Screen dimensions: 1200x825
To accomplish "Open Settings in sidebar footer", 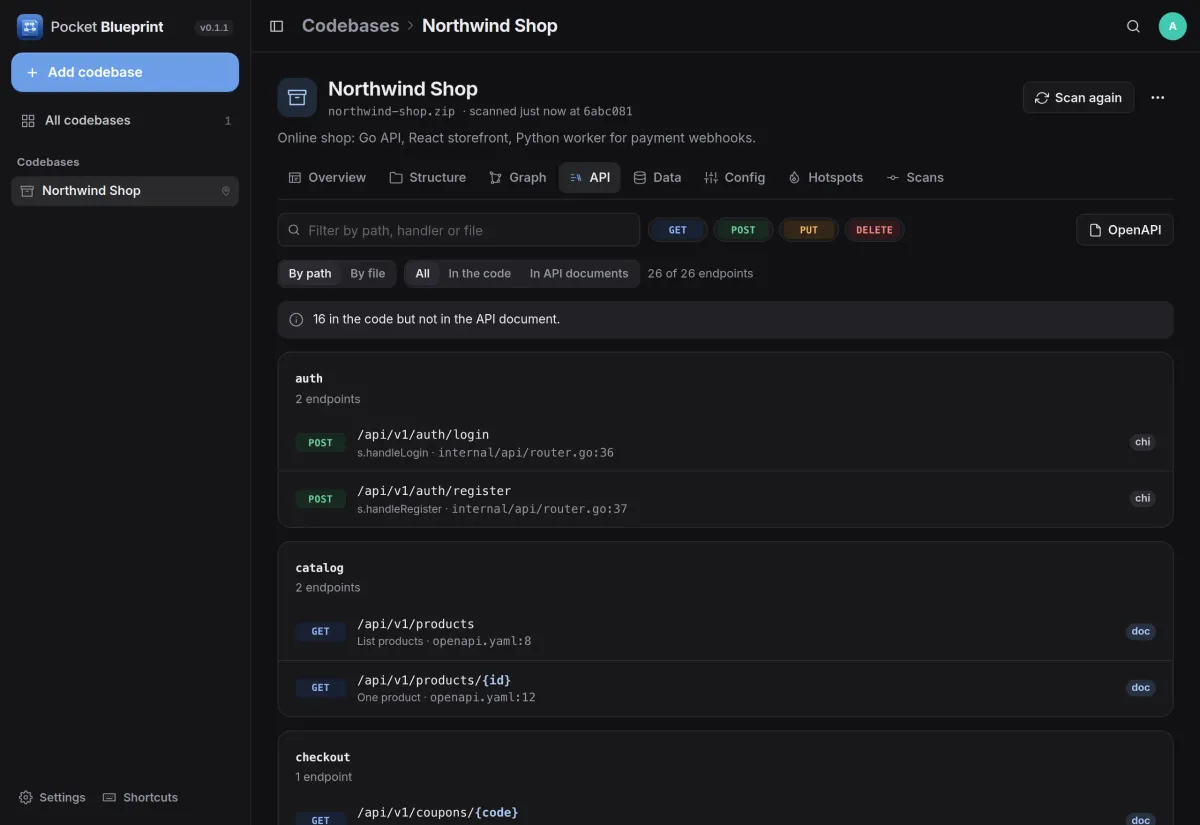I will [52, 797].
